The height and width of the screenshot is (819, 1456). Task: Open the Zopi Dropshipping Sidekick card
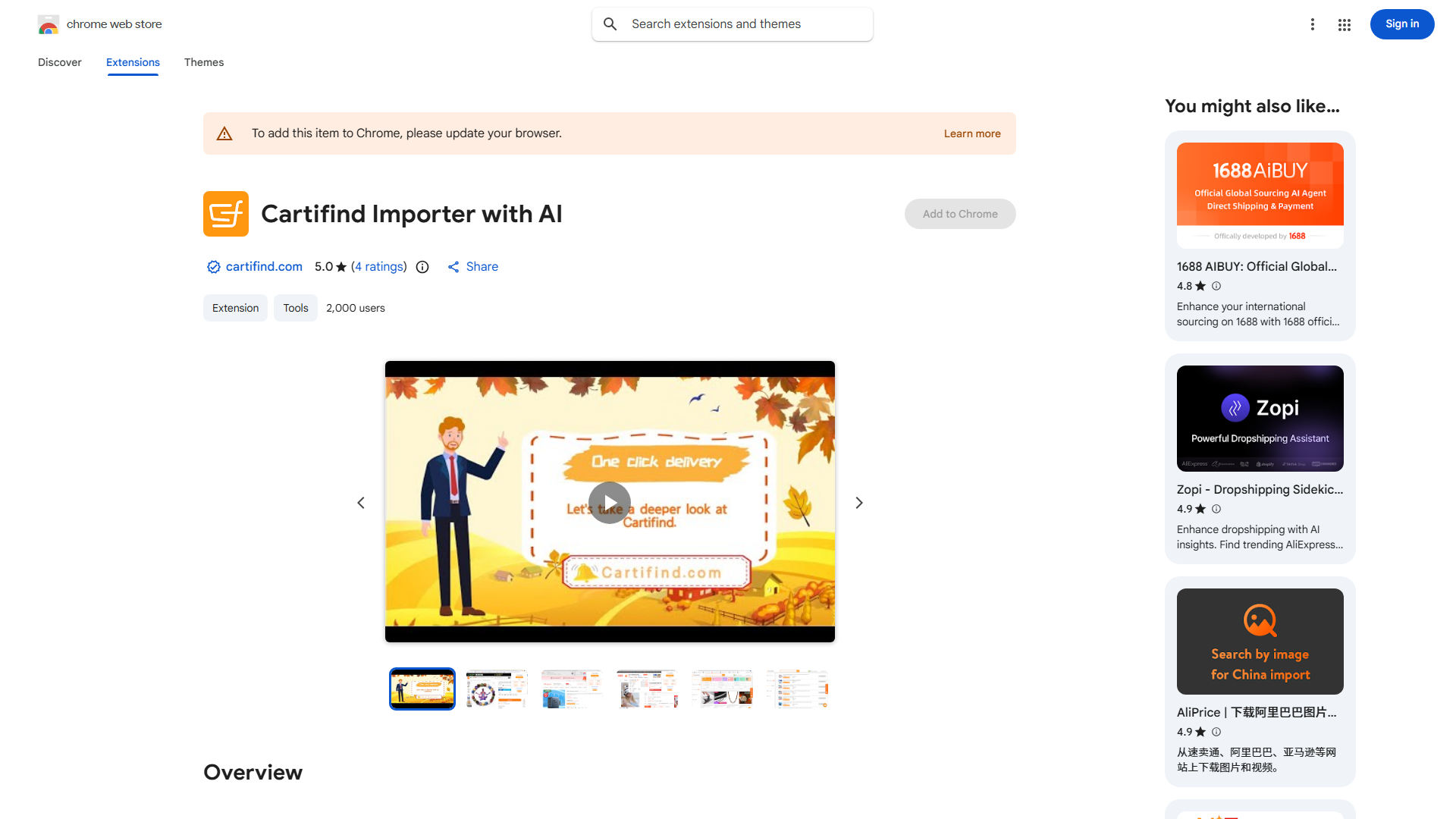coord(1260,459)
